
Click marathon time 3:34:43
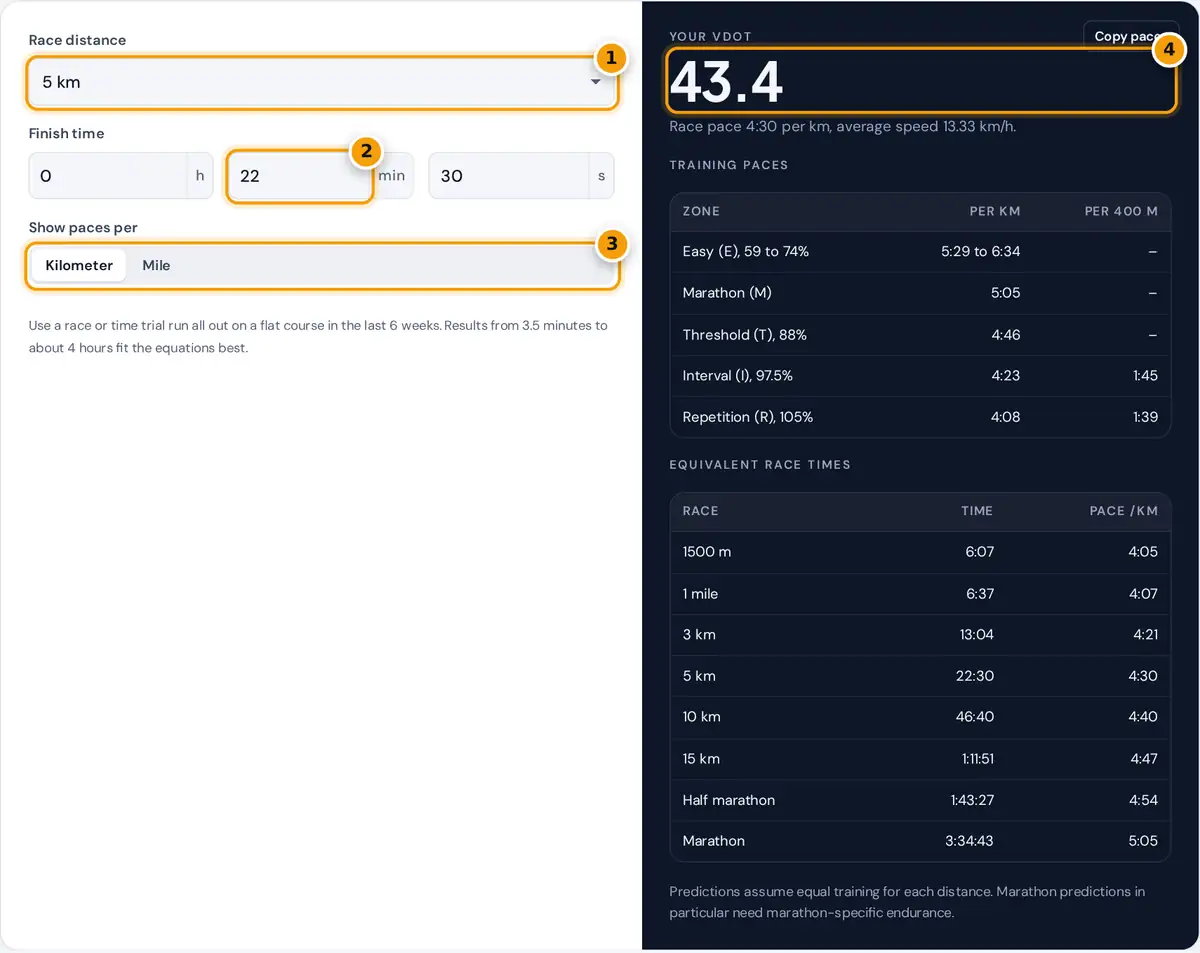969,841
